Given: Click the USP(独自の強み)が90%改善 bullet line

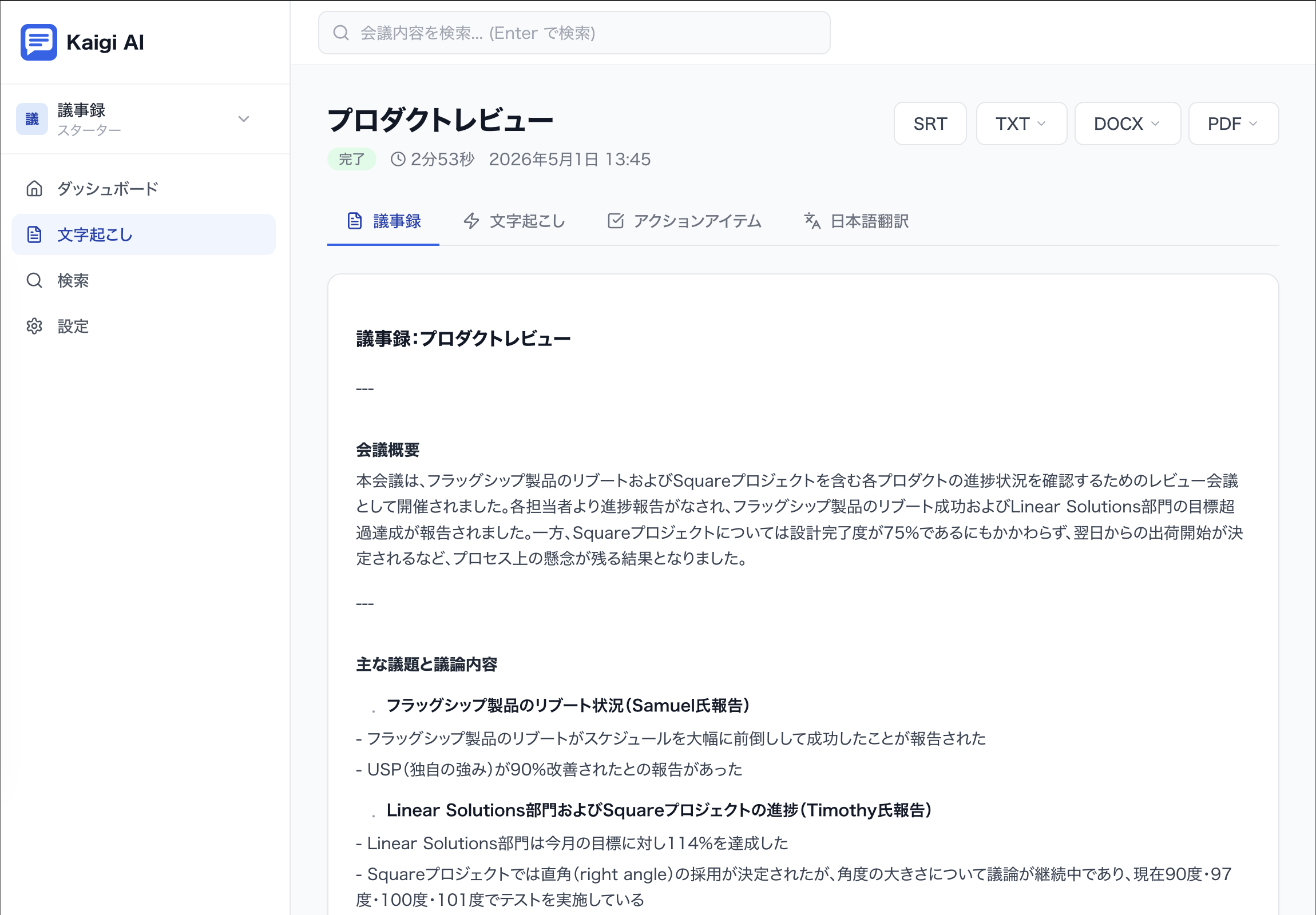Looking at the screenshot, I should pos(549,769).
